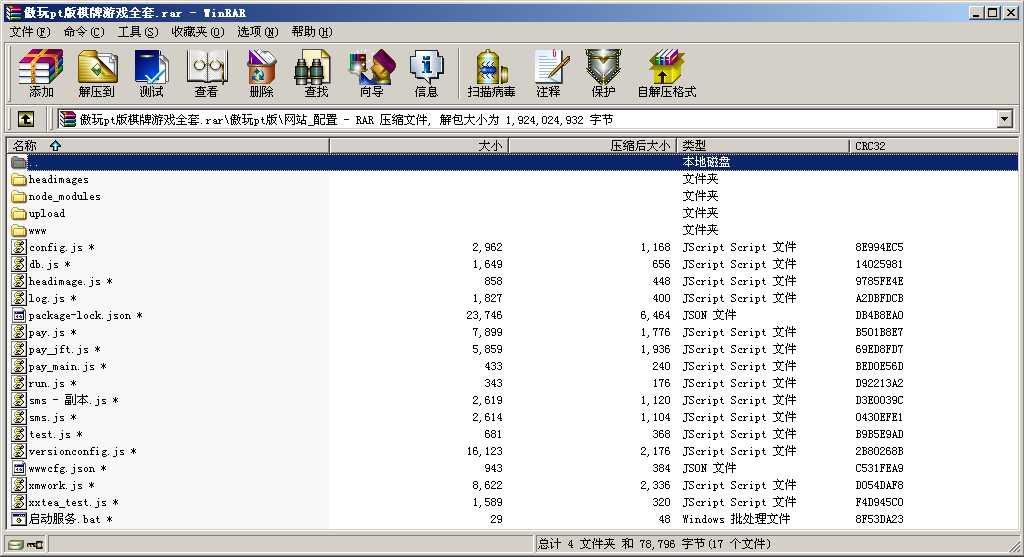Click CRC32 value 8E994EC5
This screenshot has height=557, width=1024.
[x=879, y=247]
